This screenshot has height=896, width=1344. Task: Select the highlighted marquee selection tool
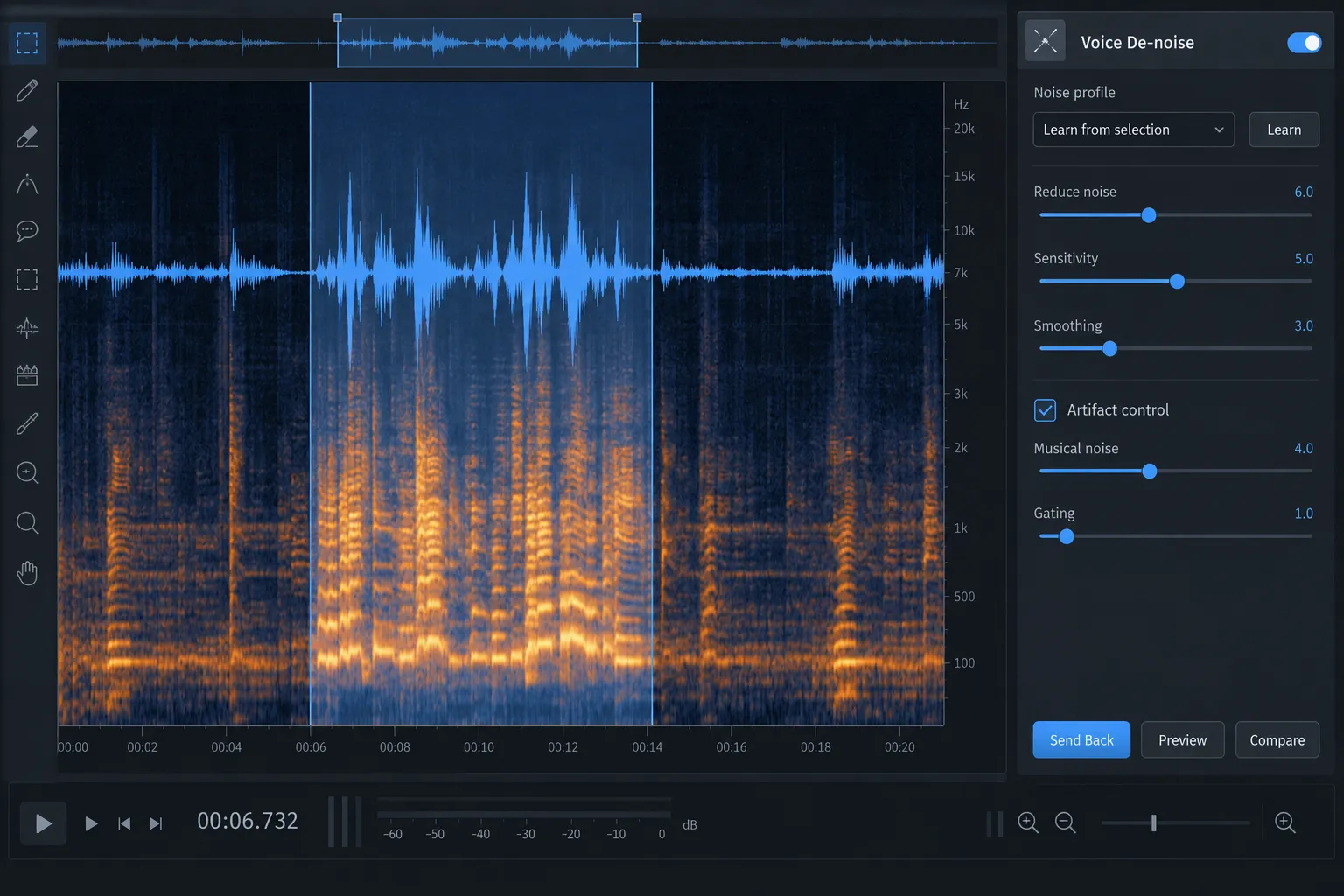click(27, 43)
